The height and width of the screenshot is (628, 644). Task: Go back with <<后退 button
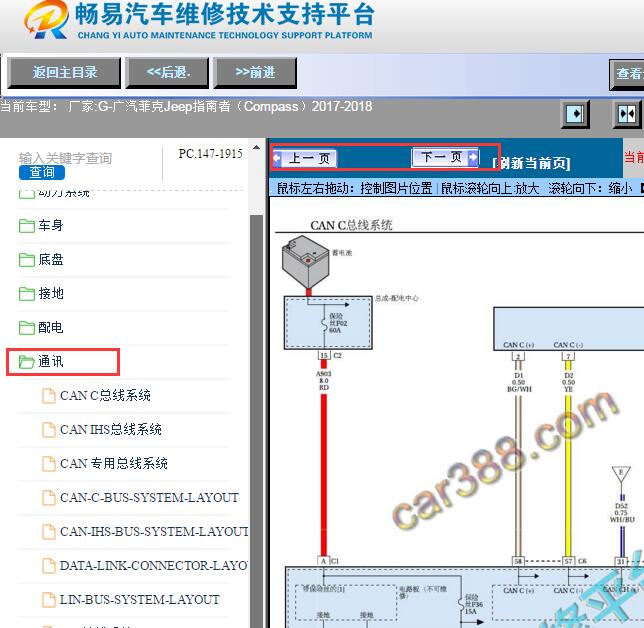point(168,73)
